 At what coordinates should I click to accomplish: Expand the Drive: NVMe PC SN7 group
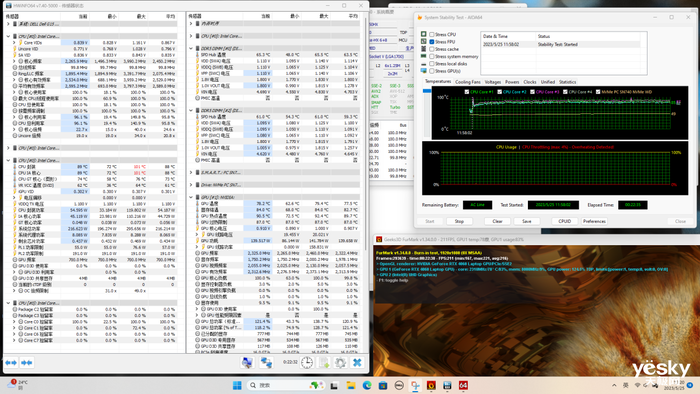coord(191,185)
